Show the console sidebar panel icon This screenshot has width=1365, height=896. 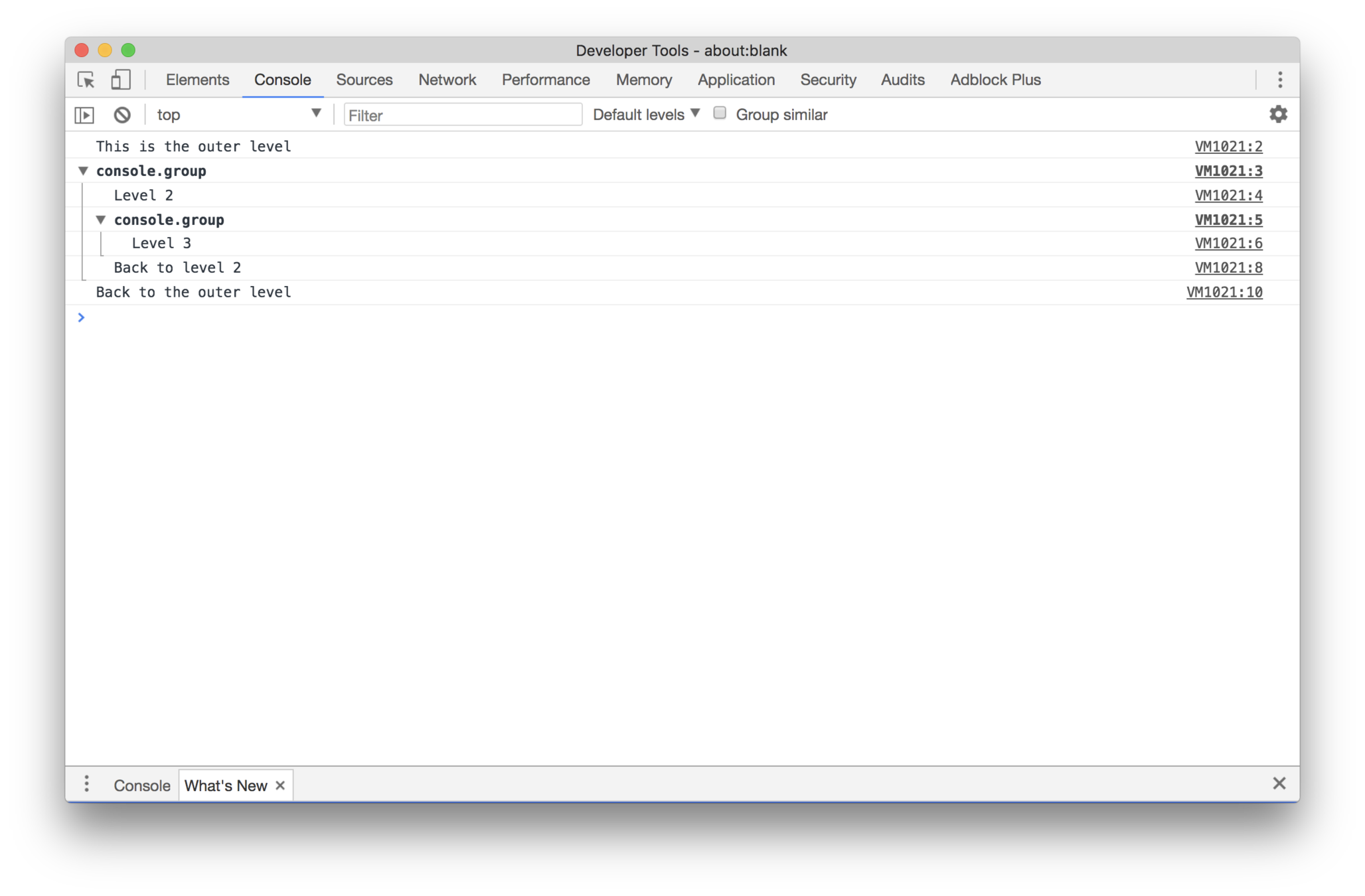pos(84,115)
